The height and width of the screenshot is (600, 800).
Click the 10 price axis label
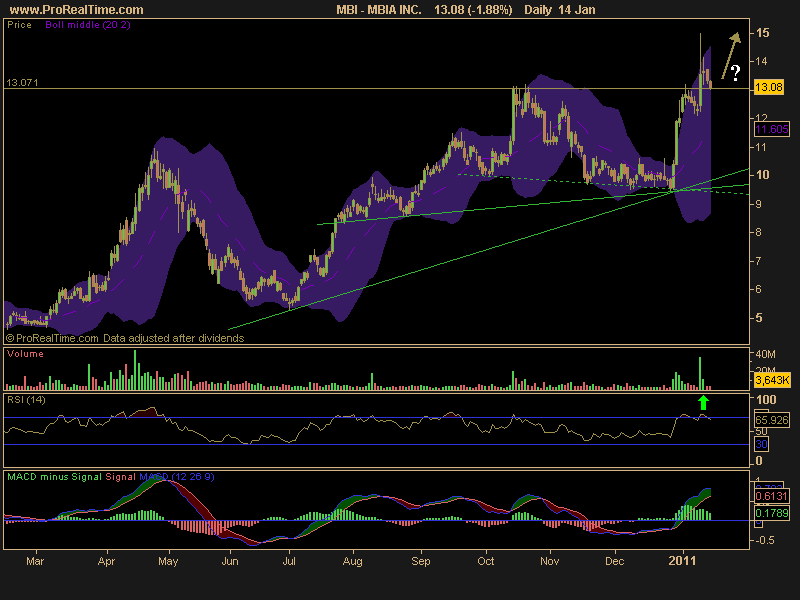762,174
